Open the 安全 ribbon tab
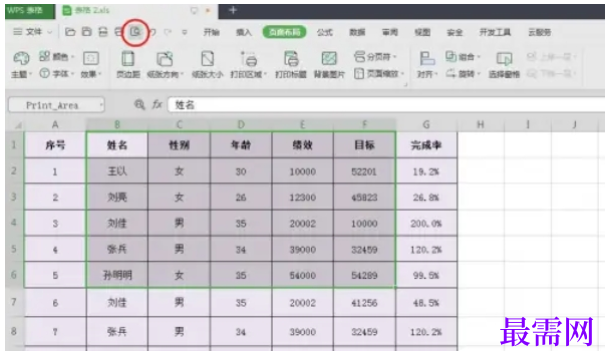612x363 pixels. click(455, 32)
